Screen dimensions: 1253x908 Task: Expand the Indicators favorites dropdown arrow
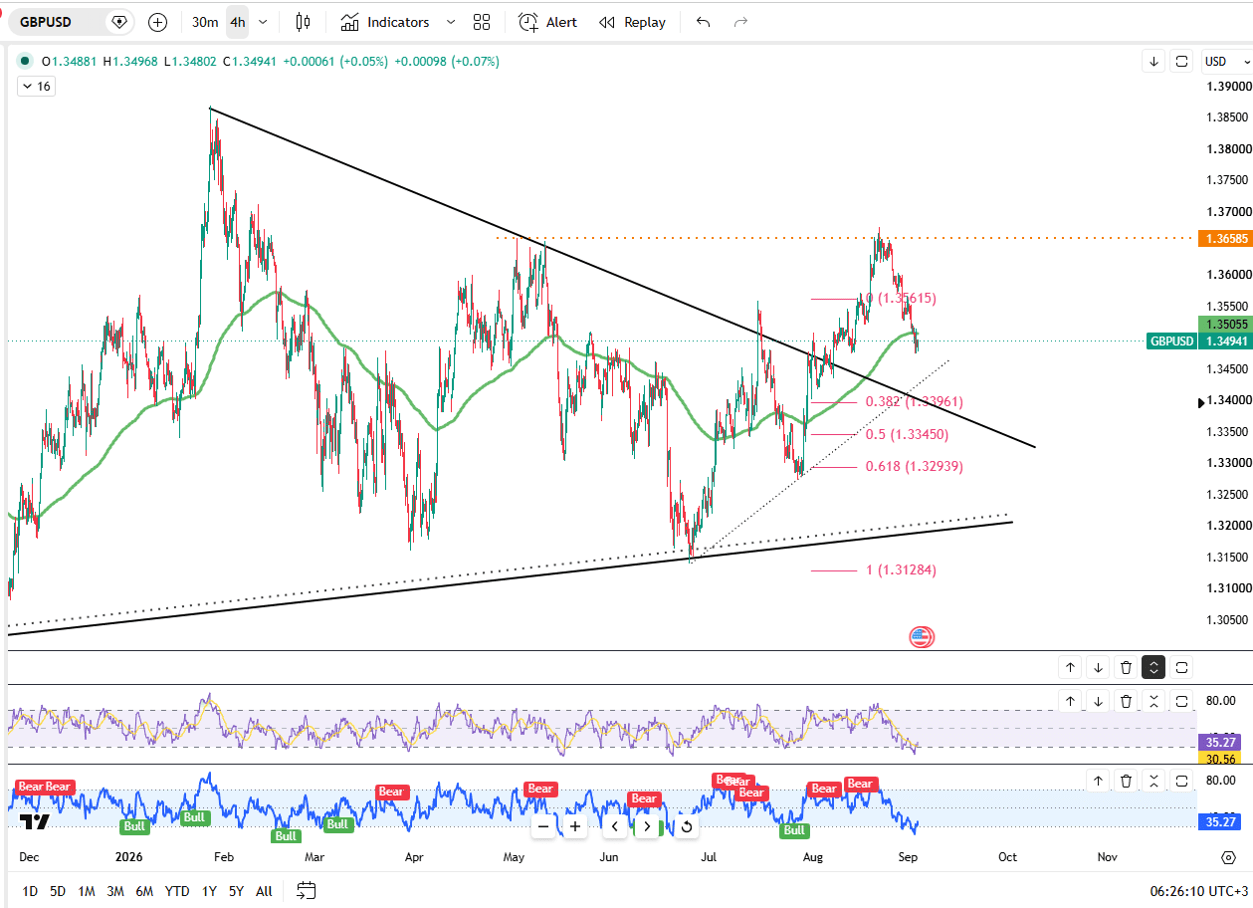click(x=450, y=22)
